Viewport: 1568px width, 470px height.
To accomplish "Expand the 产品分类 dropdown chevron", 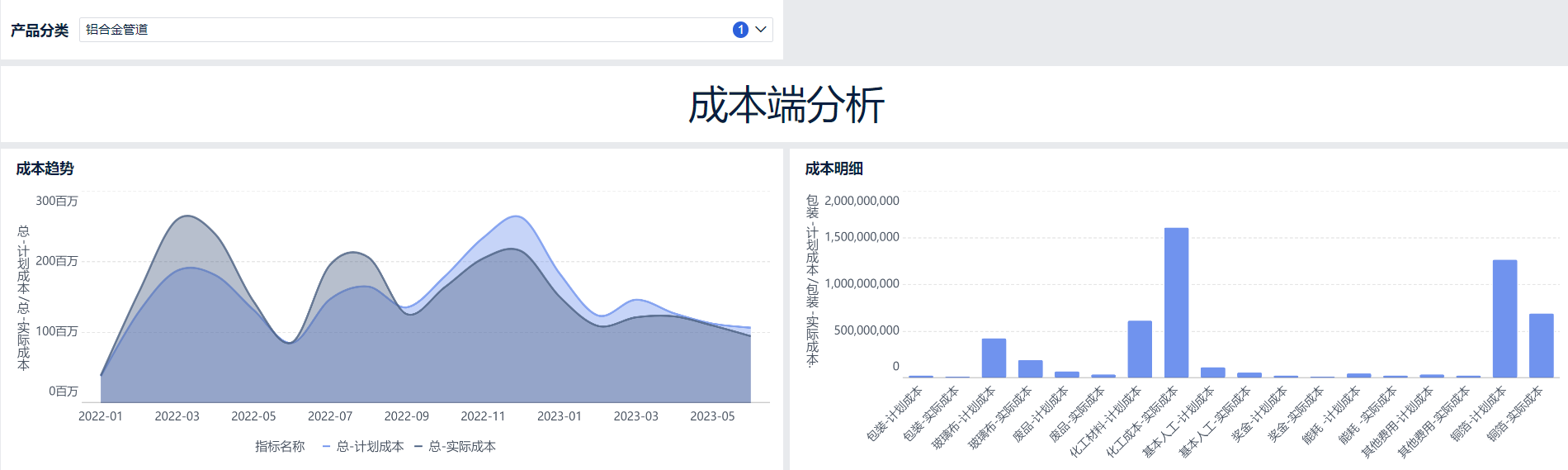I will coord(761,30).
